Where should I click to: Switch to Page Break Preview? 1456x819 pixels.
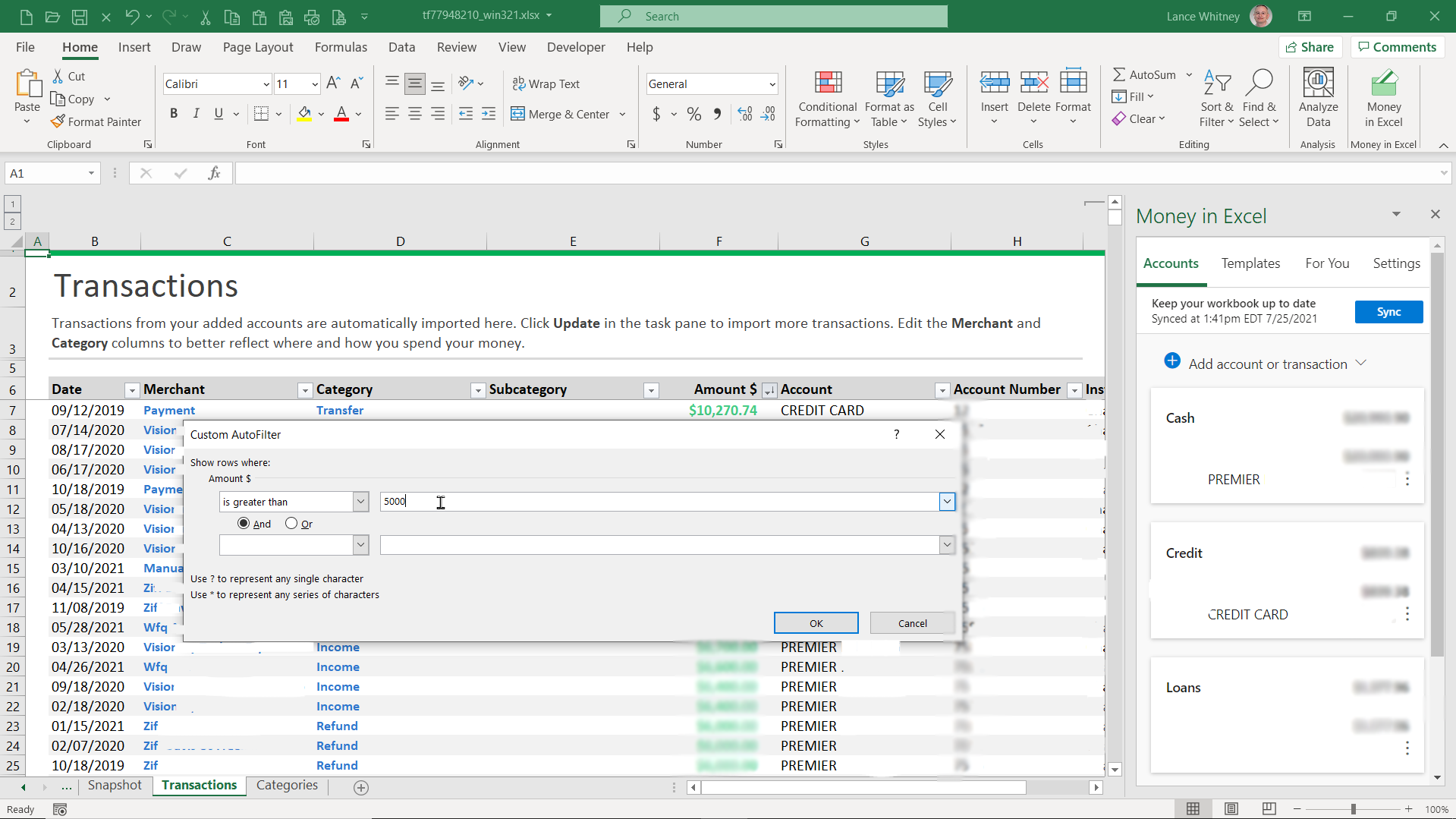point(1269,808)
